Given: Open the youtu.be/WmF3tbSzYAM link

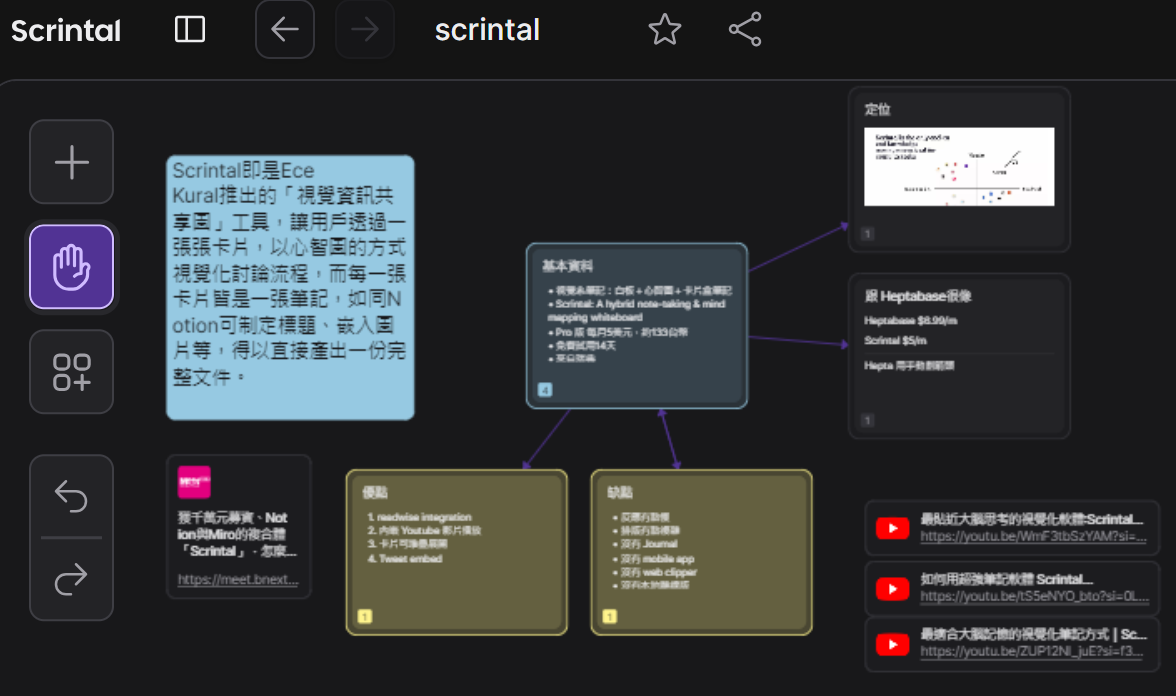Looking at the screenshot, I should pos(1034,536).
